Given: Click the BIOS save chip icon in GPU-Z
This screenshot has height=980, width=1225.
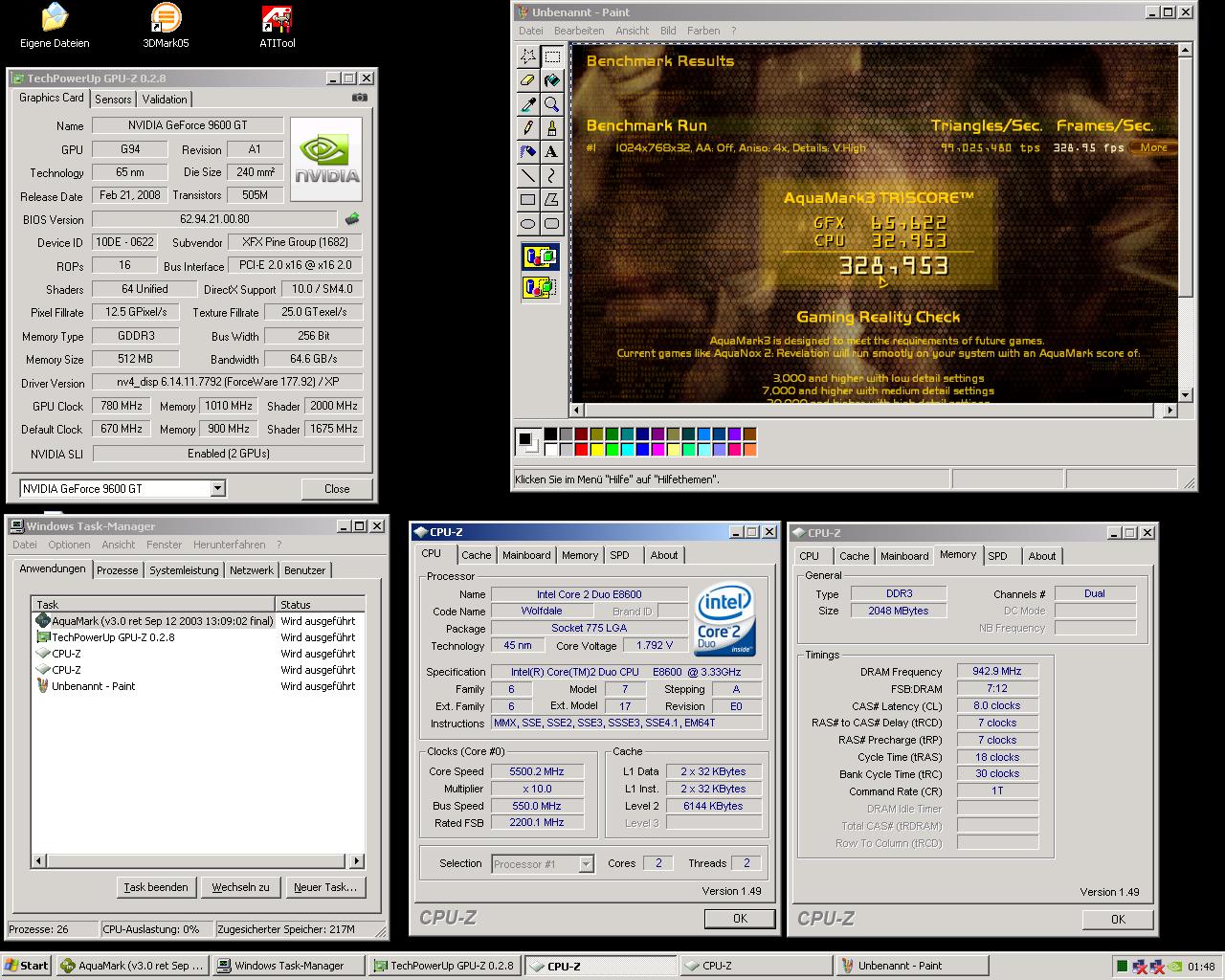Looking at the screenshot, I should pos(352,219).
